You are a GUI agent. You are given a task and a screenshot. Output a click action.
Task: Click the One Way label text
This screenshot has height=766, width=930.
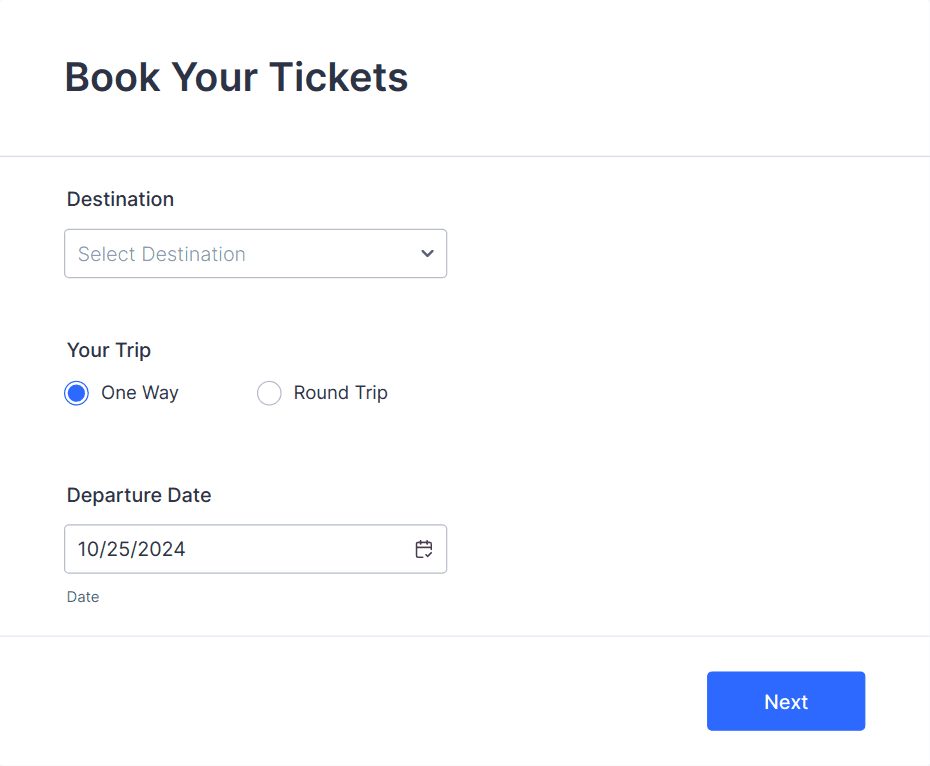[x=139, y=393]
